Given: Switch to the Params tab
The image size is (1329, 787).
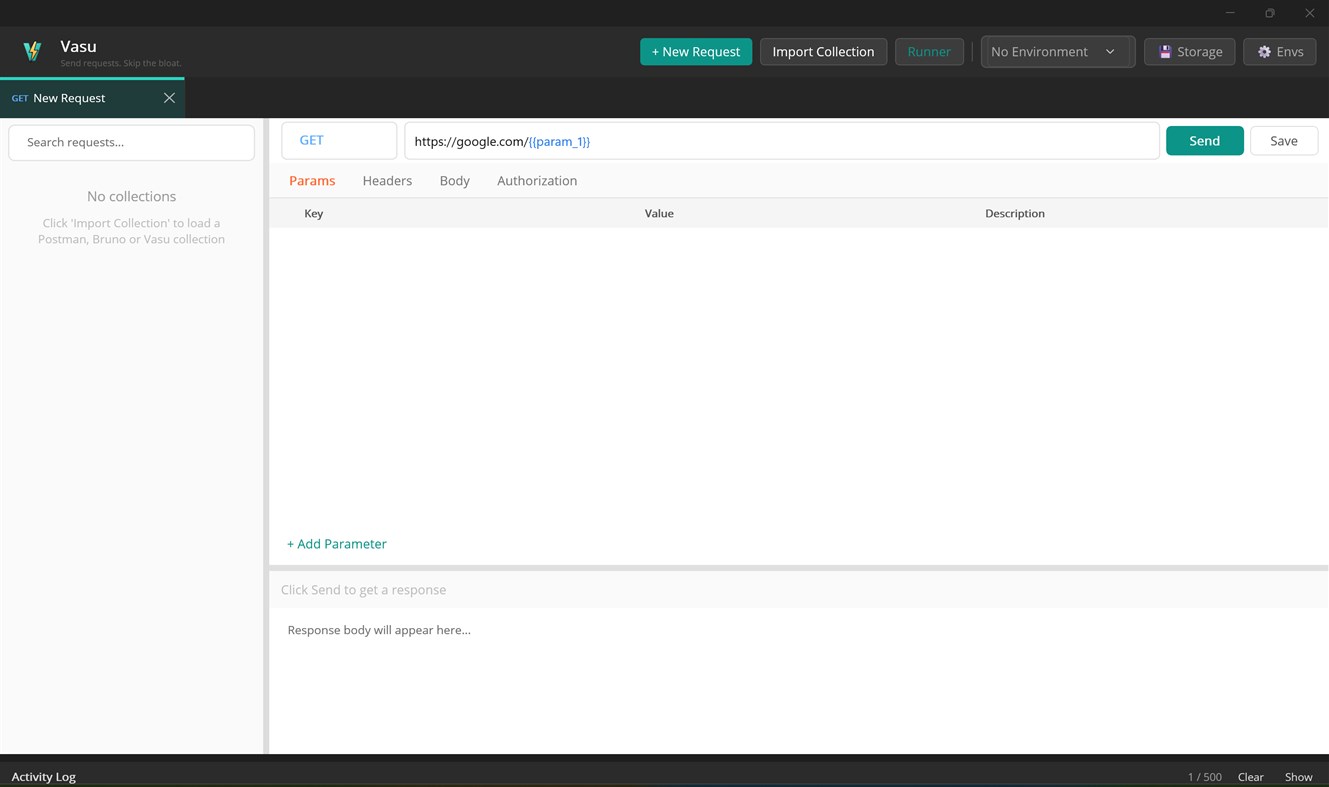Looking at the screenshot, I should (x=312, y=181).
